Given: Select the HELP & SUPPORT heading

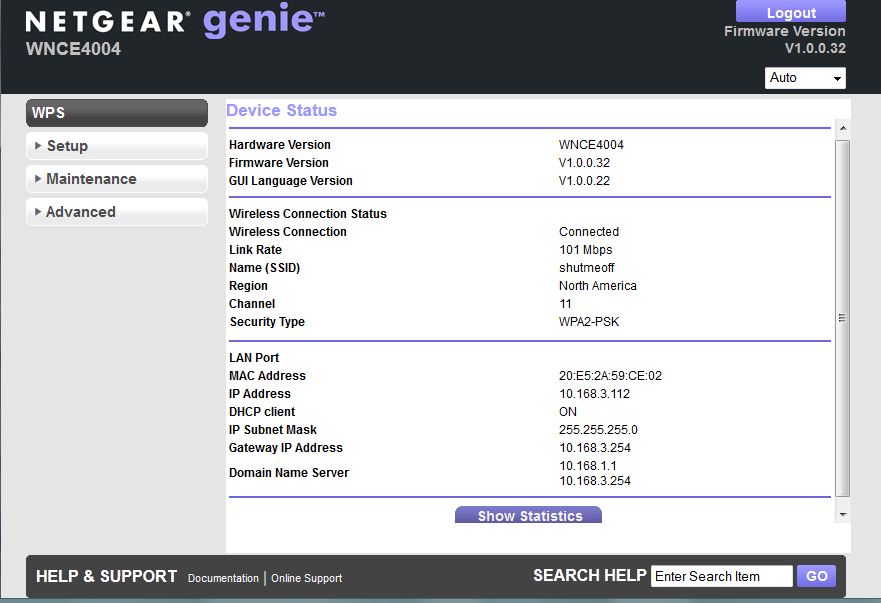Looking at the screenshot, I should (106, 576).
